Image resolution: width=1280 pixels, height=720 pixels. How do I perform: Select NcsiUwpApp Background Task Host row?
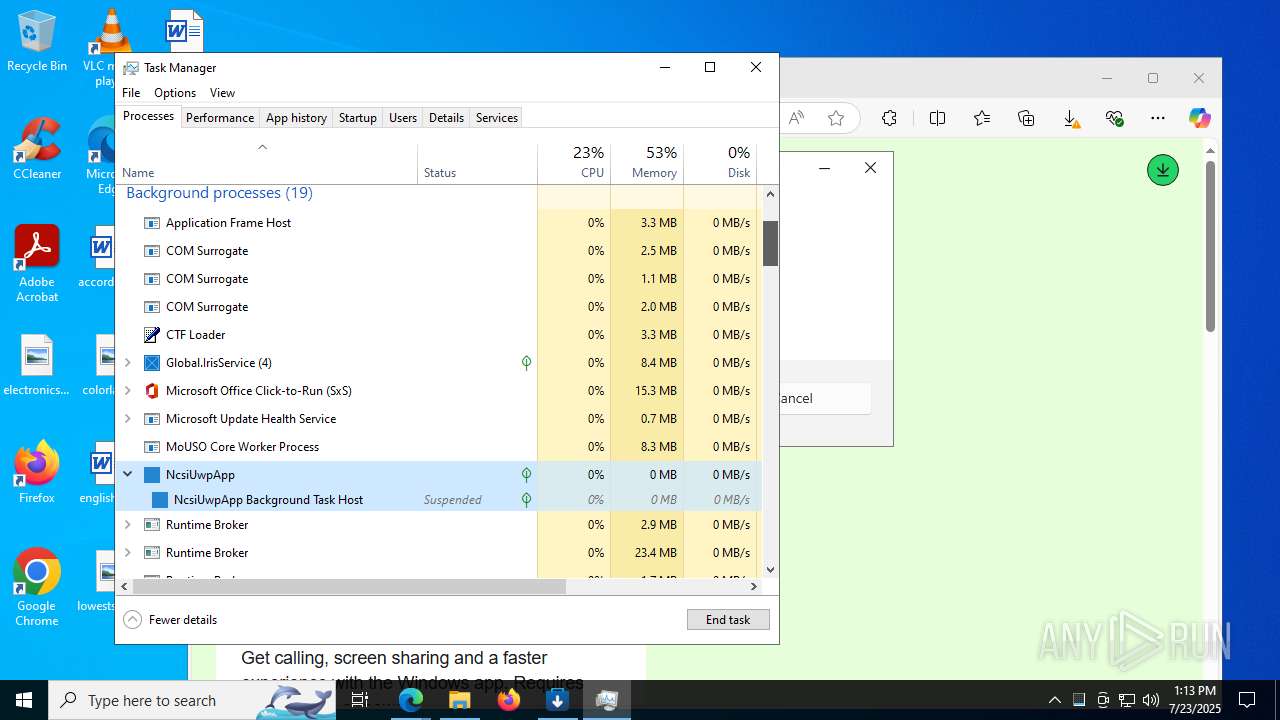point(439,500)
